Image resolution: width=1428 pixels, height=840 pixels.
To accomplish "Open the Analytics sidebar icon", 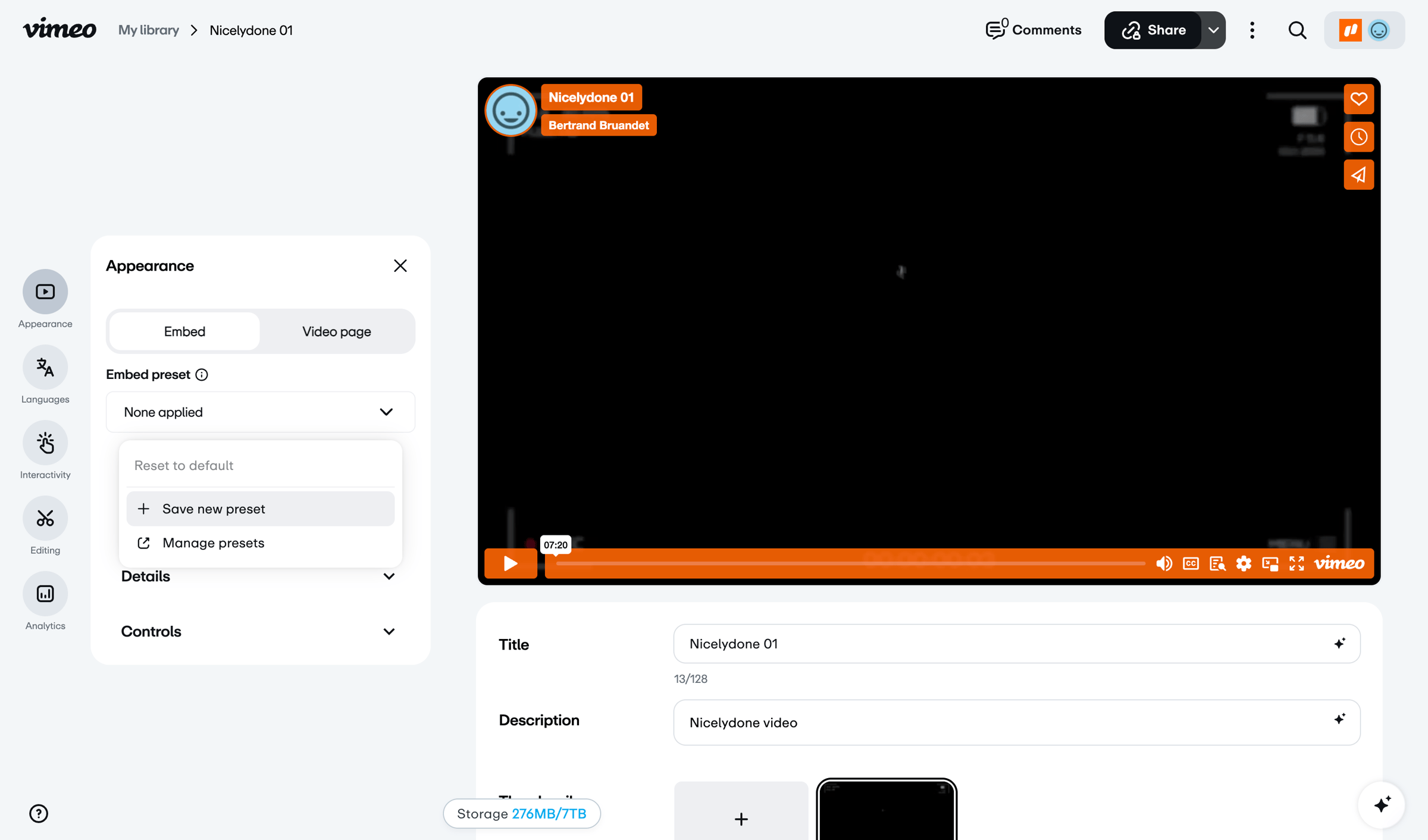I will tap(45, 594).
